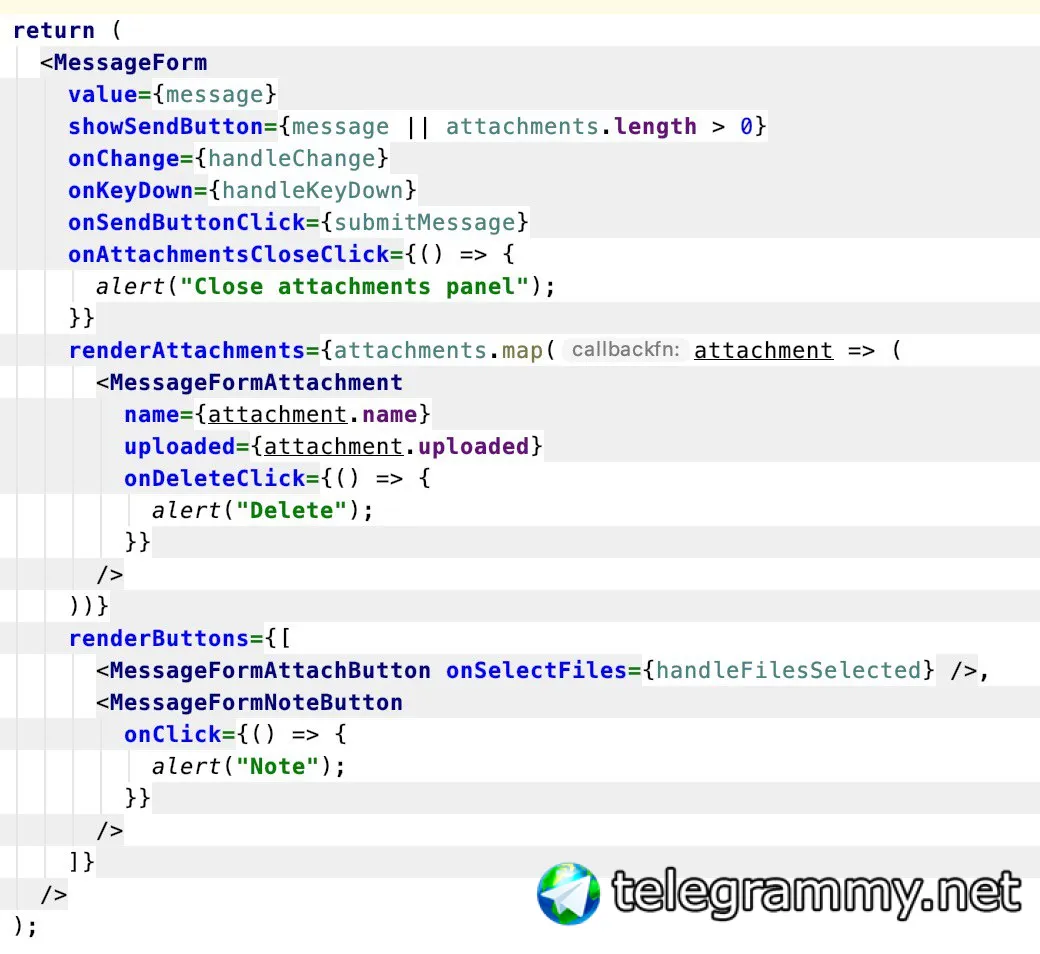Select the 'value' attribute name
The width and height of the screenshot is (1040, 954).
point(103,94)
